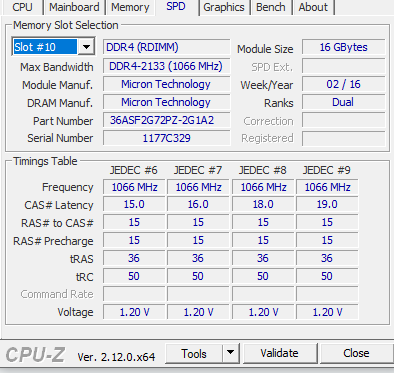Click CAS# Latency value 19.0
The width and height of the screenshot is (394, 373).
(x=327, y=204)
